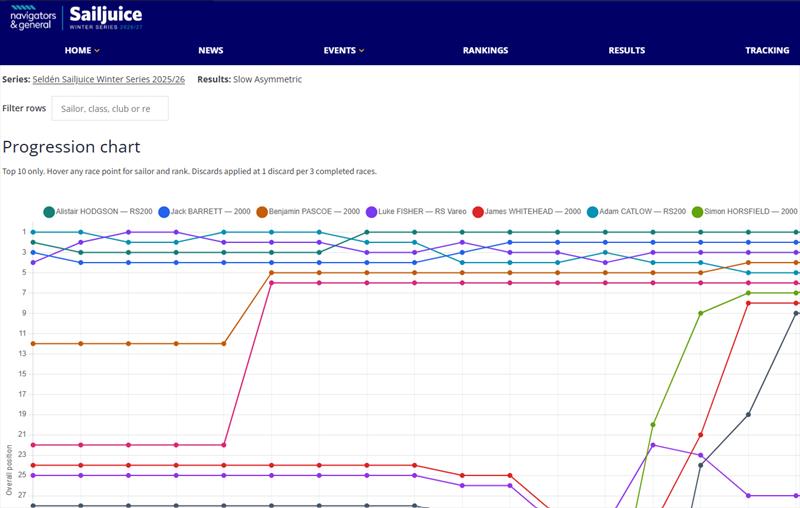Click the Progression chart heading
This screenshot has width=800, height=508.
[x=71, y=147]
